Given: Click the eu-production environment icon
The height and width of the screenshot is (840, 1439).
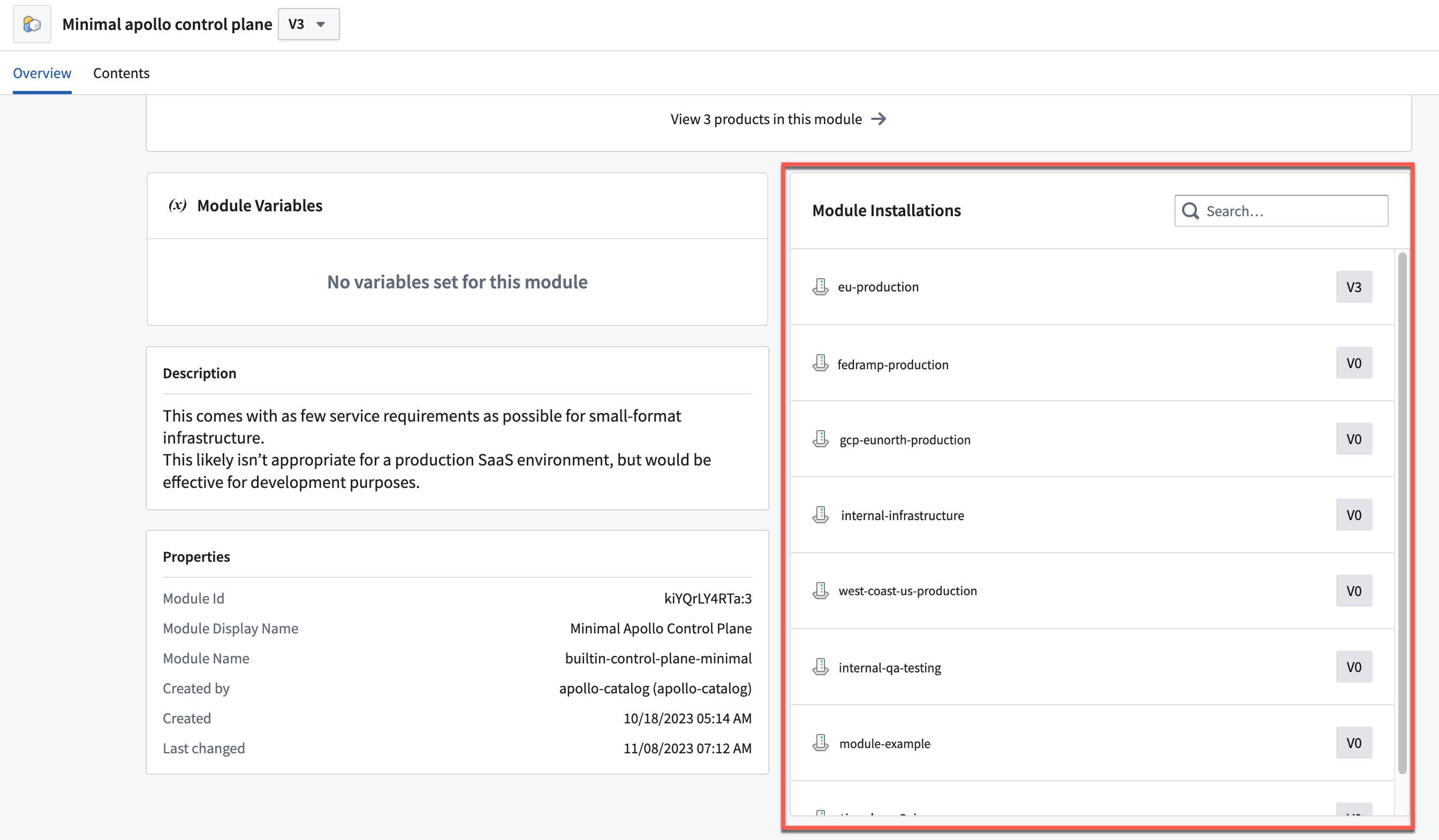Looking at the screenshot, I should click(x=821, y=286).
